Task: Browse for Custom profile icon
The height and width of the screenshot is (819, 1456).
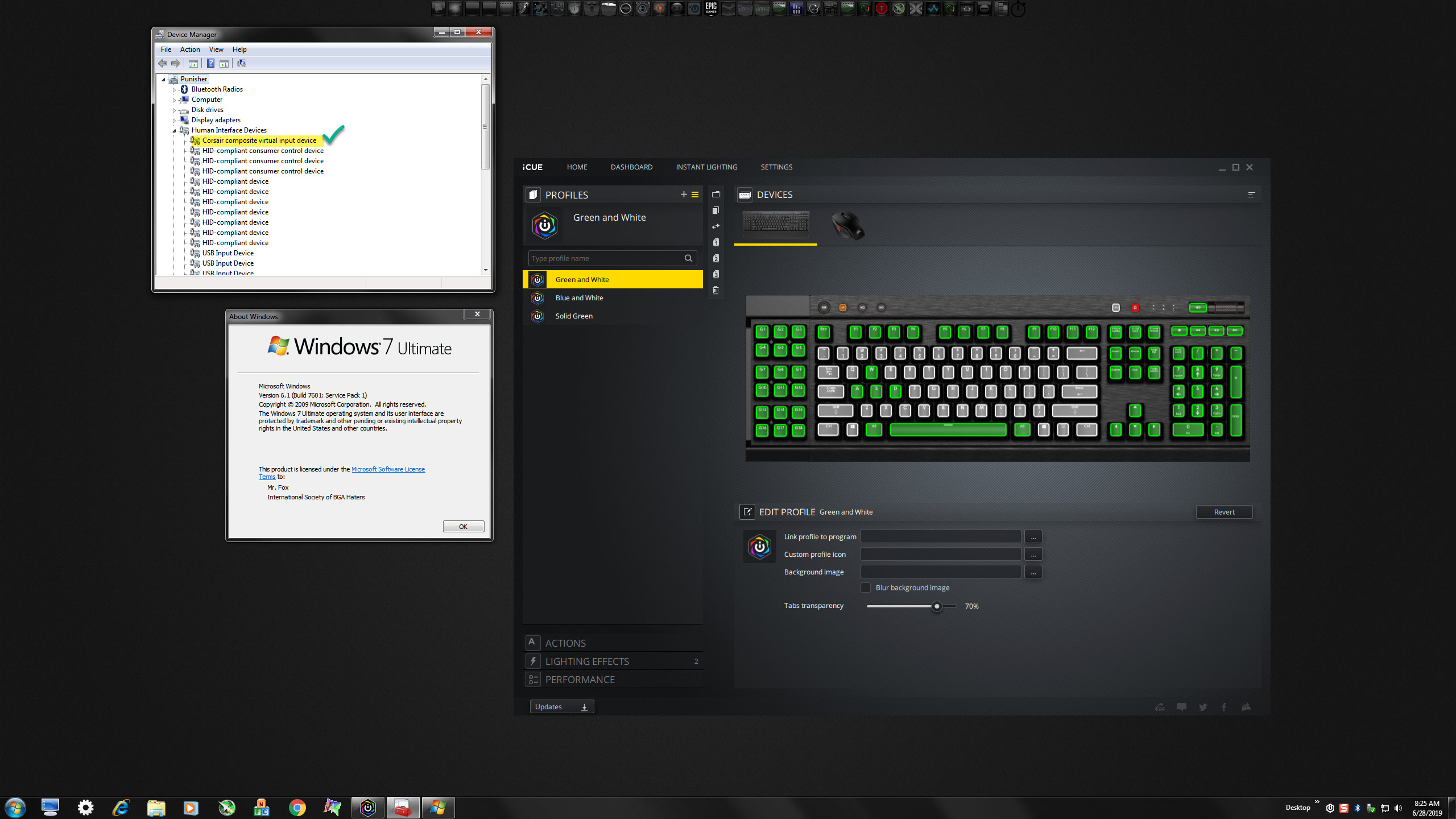Action: (x=1033, y=555)
